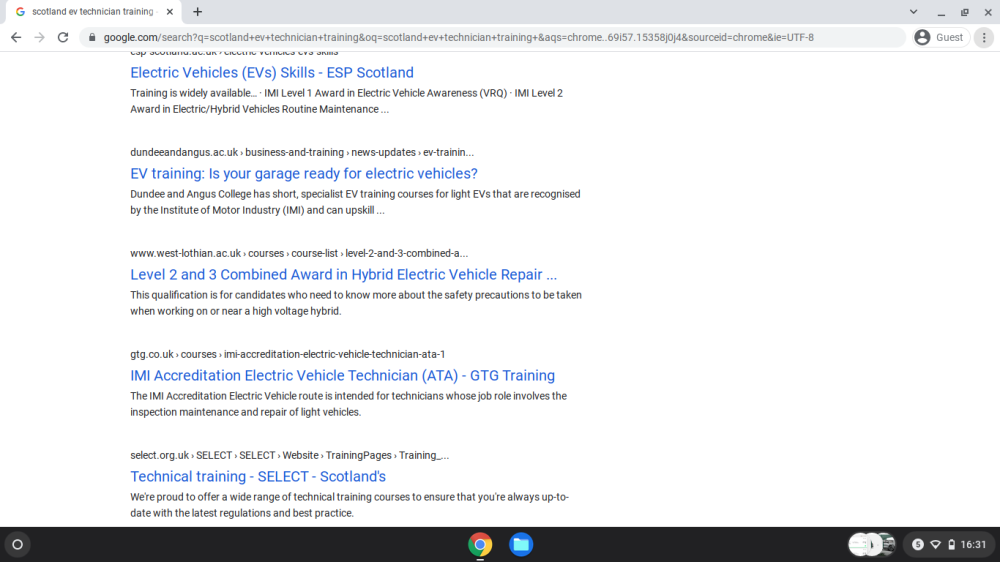Click the battery status icon
This screenshot has width=1000, height=562.
tap(952, 545)
